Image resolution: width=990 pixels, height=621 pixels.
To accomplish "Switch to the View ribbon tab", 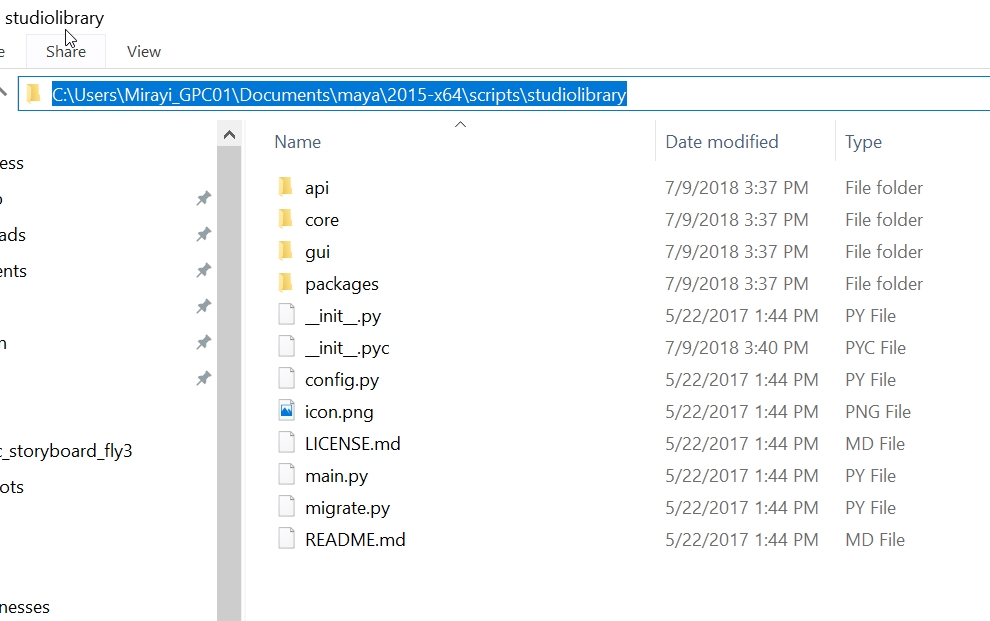I will (143, 51).
